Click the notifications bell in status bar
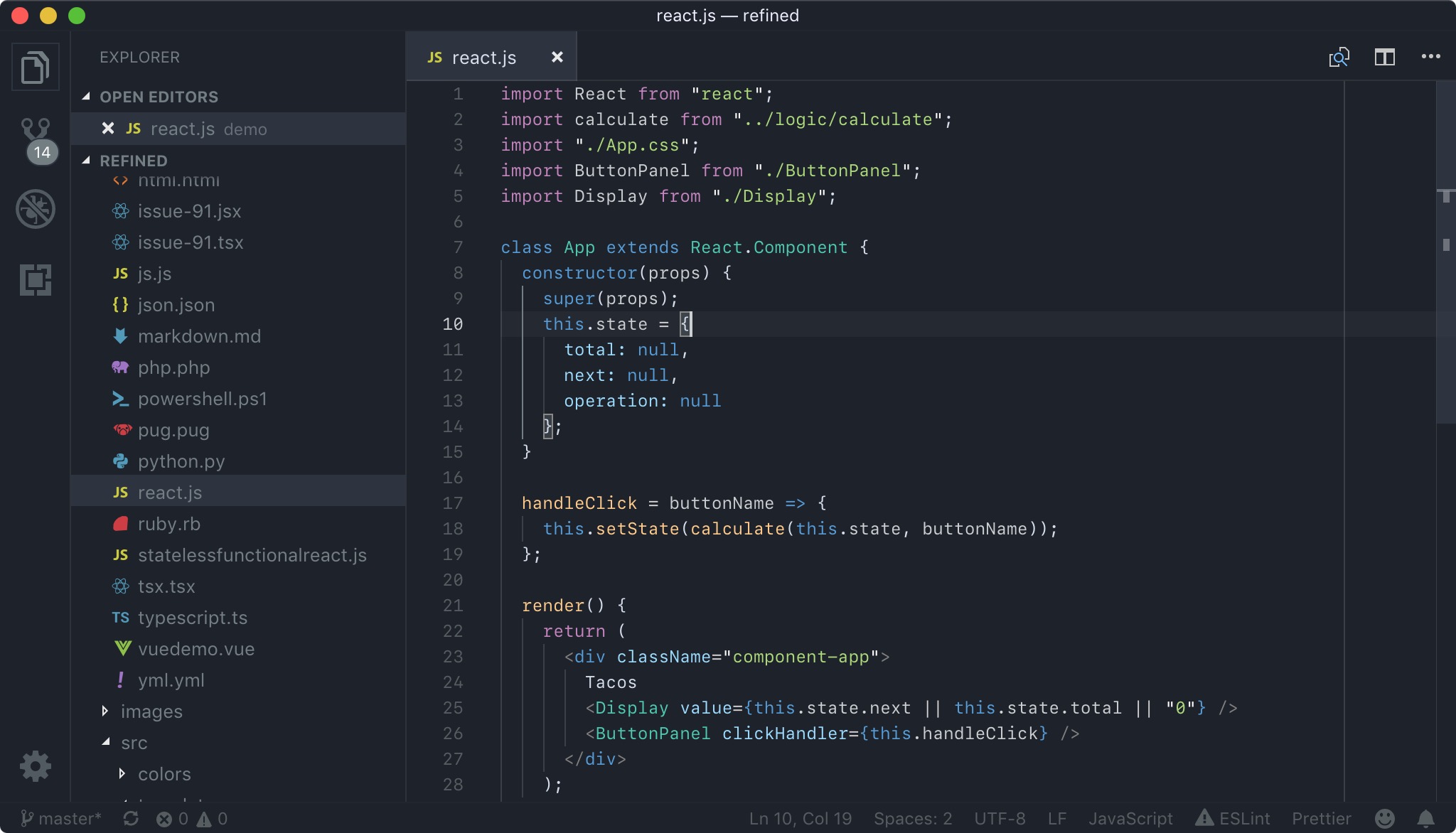Viewport: 1456px width, 833px height. [x=1425, y=819]
